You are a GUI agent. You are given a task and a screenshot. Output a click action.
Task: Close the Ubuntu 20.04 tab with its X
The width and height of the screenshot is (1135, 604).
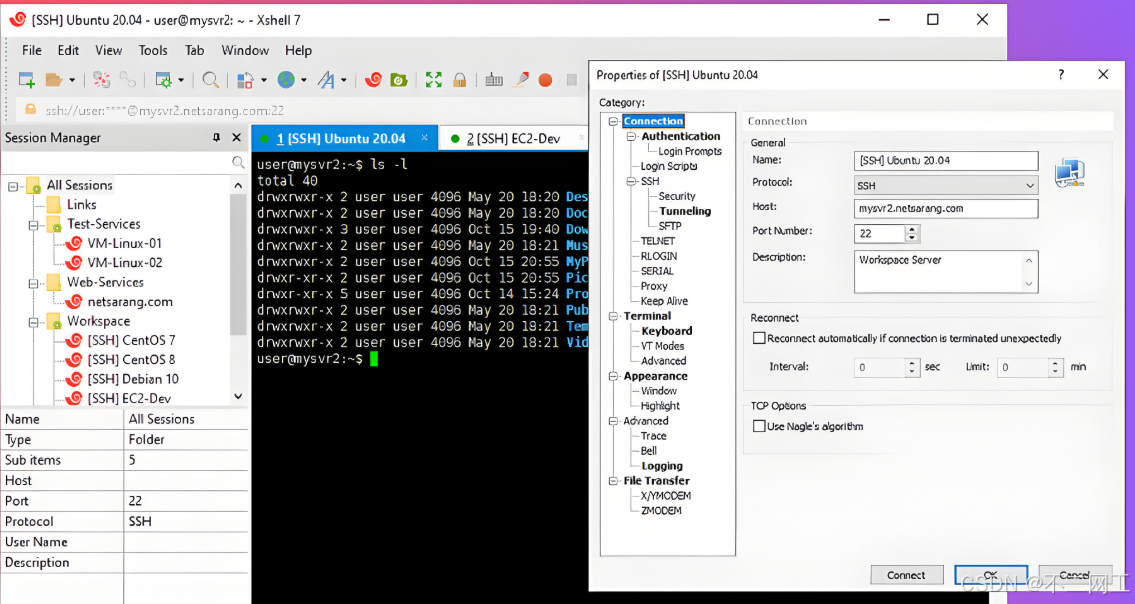tap(424, 138)
